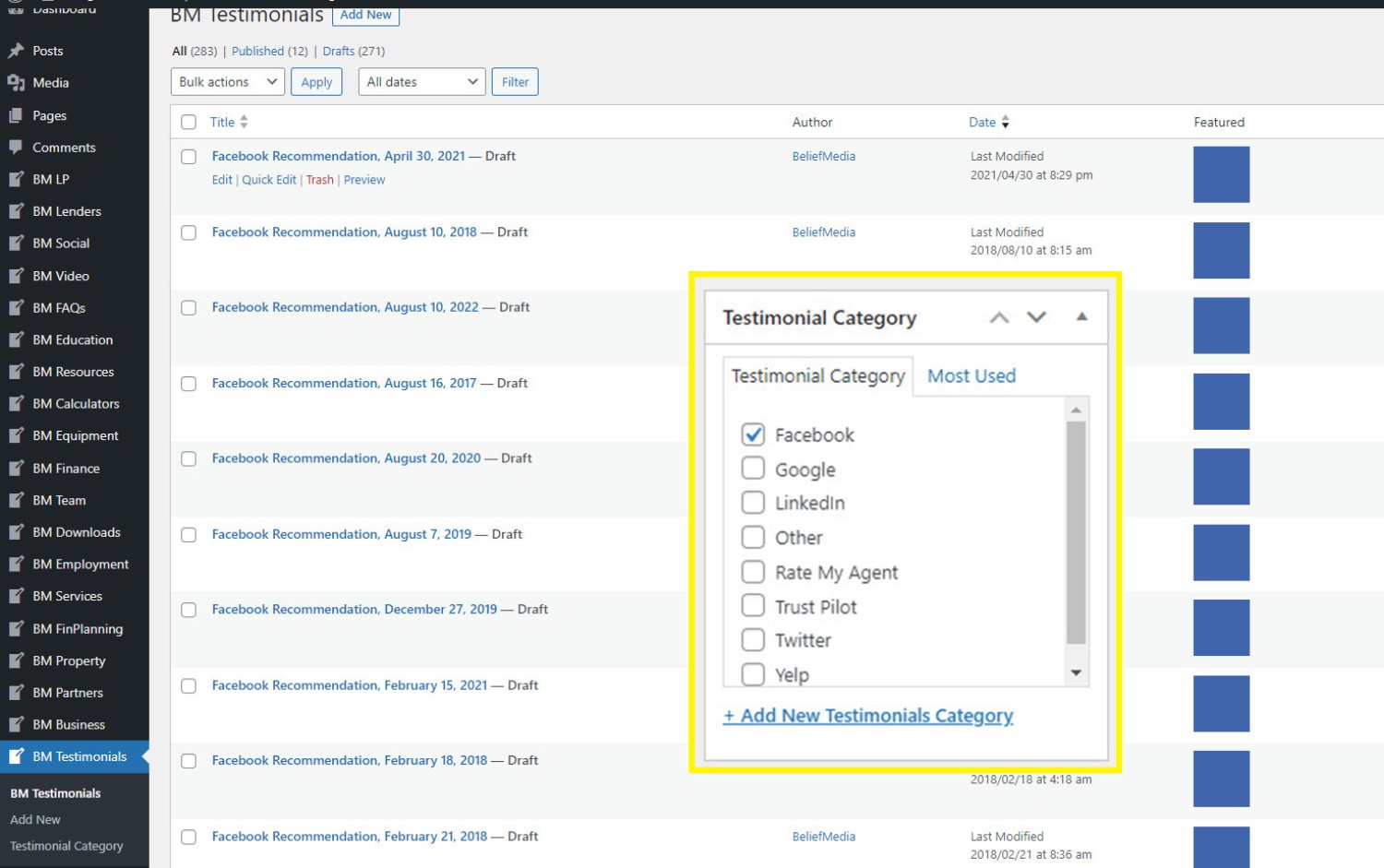Click the Add New button beside heading

[x=365, y=15]
